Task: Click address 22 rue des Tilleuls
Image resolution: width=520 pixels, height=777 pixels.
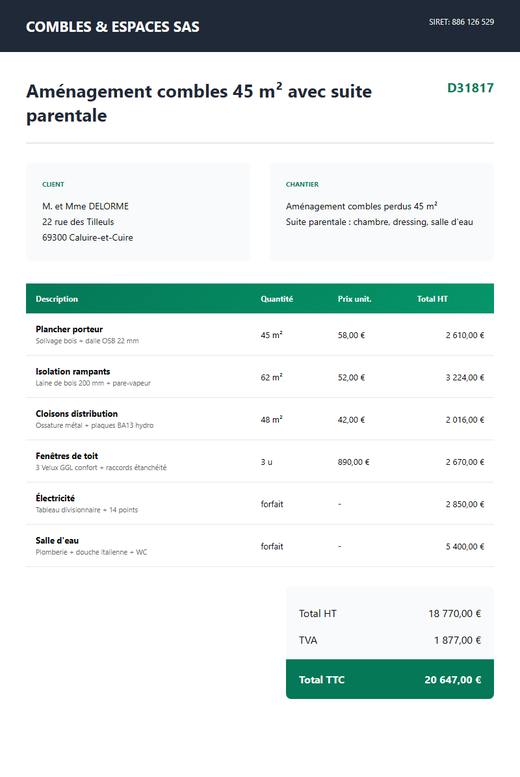Action: (78, 222)
